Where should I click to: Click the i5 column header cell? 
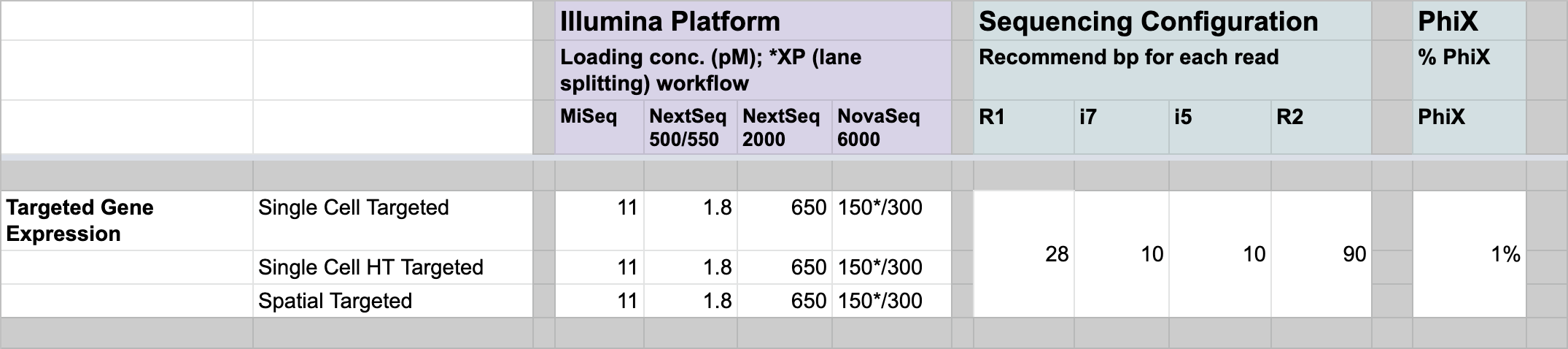click(x=1220, y=127)
